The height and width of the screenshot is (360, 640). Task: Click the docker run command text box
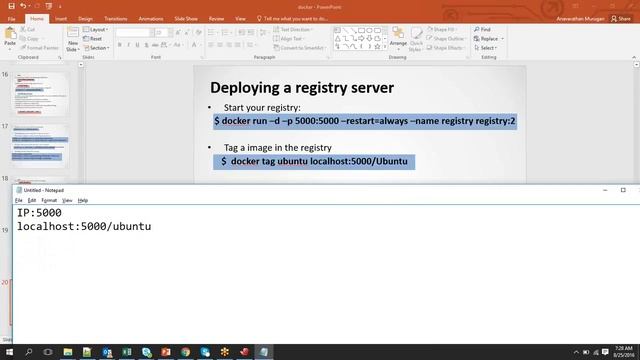365,121
